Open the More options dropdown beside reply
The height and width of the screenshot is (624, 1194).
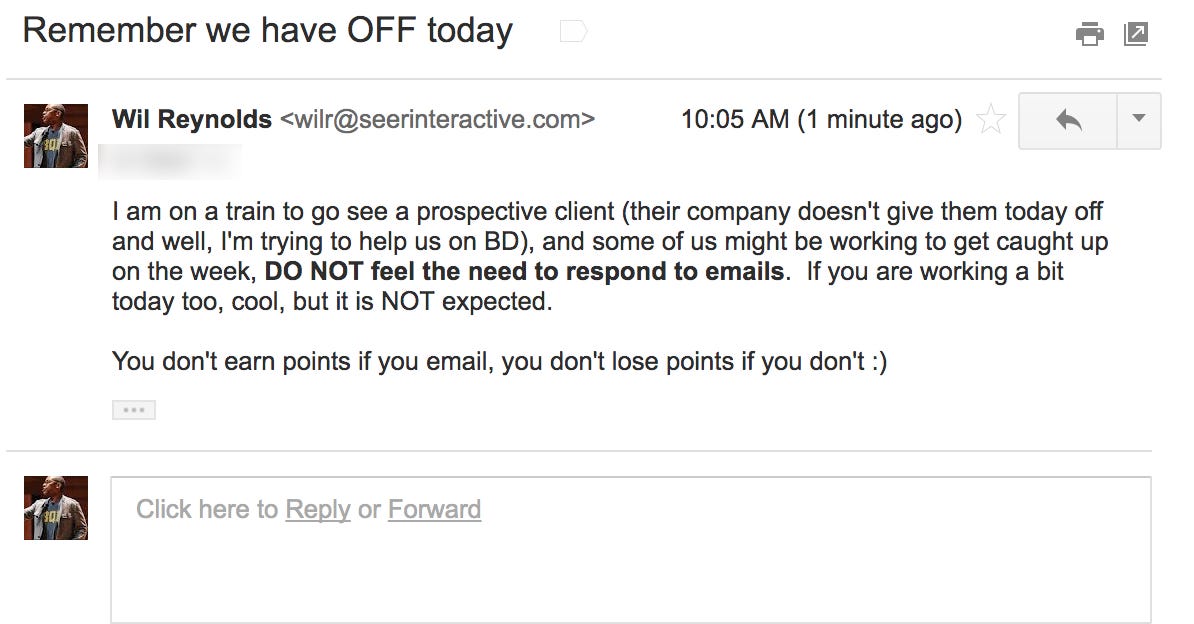pos(1139,120)
